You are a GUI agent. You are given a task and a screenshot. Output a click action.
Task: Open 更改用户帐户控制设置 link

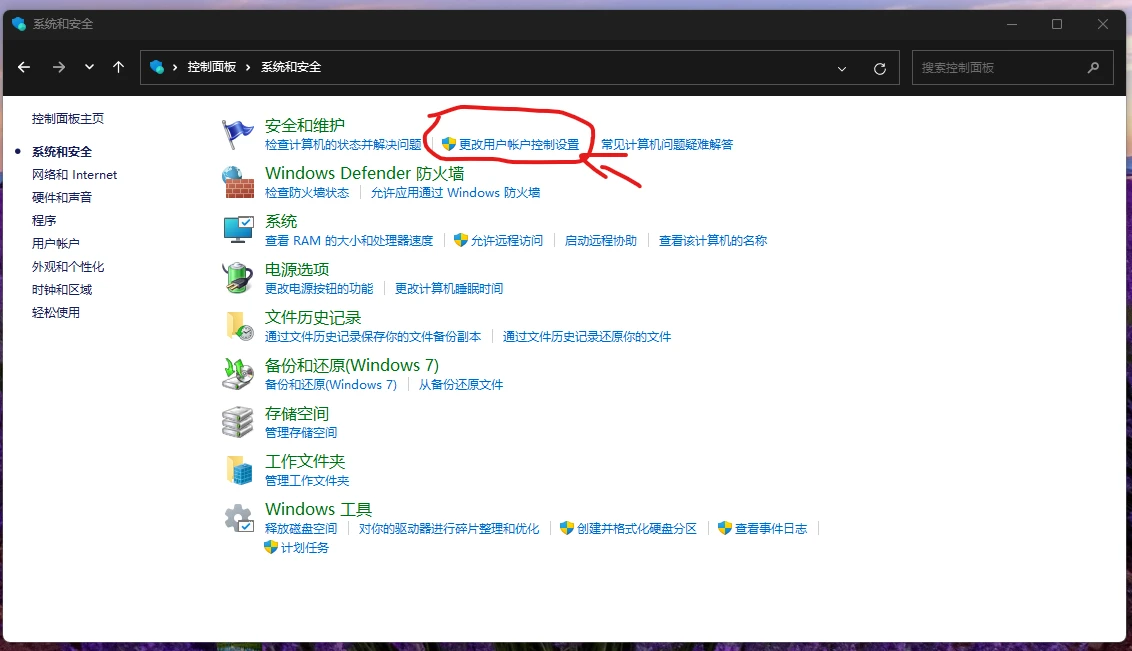pos(518,145)
